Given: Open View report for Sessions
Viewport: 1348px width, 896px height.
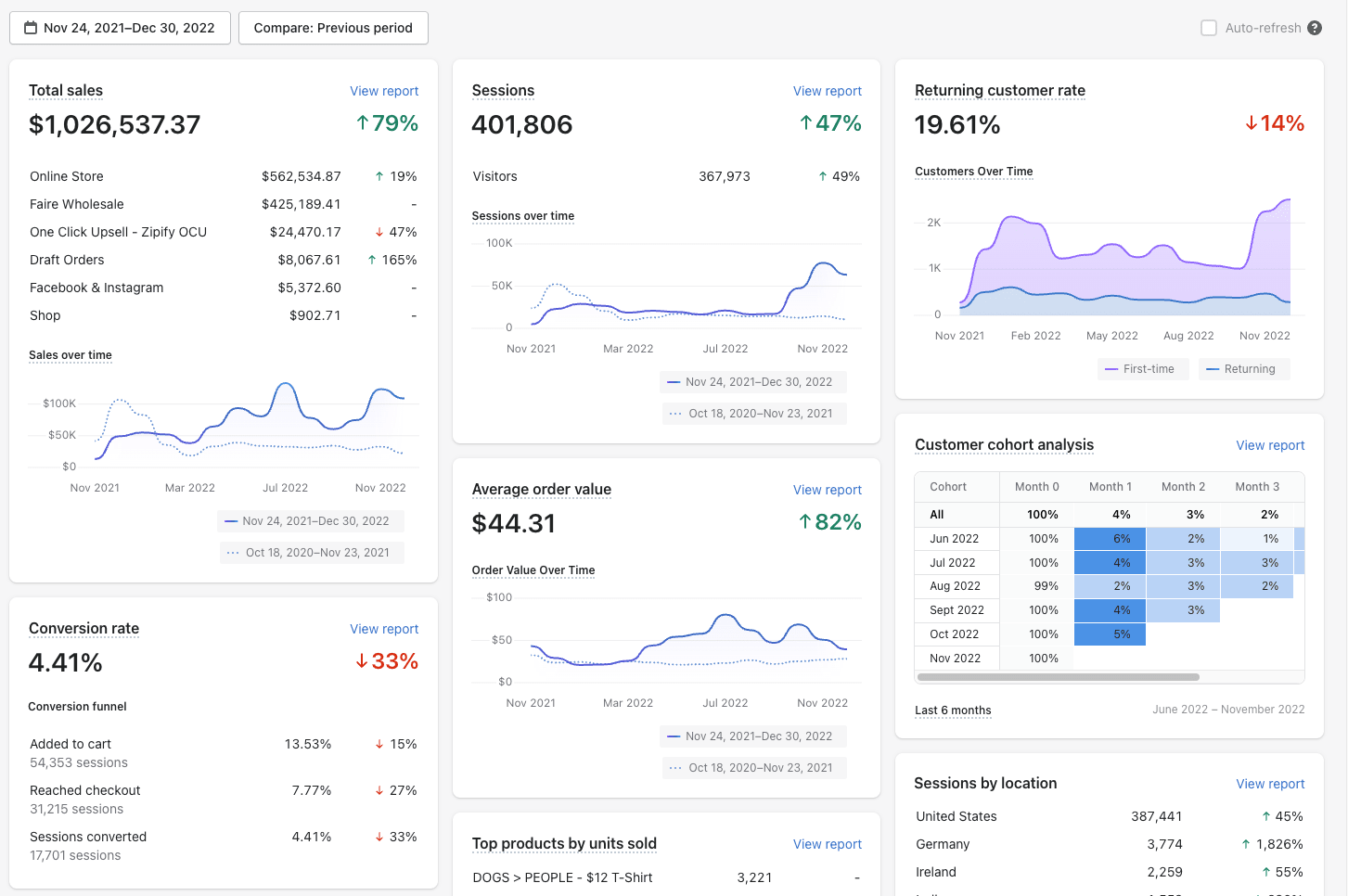Looking at the screenshot, I should (x=827, y=91).
